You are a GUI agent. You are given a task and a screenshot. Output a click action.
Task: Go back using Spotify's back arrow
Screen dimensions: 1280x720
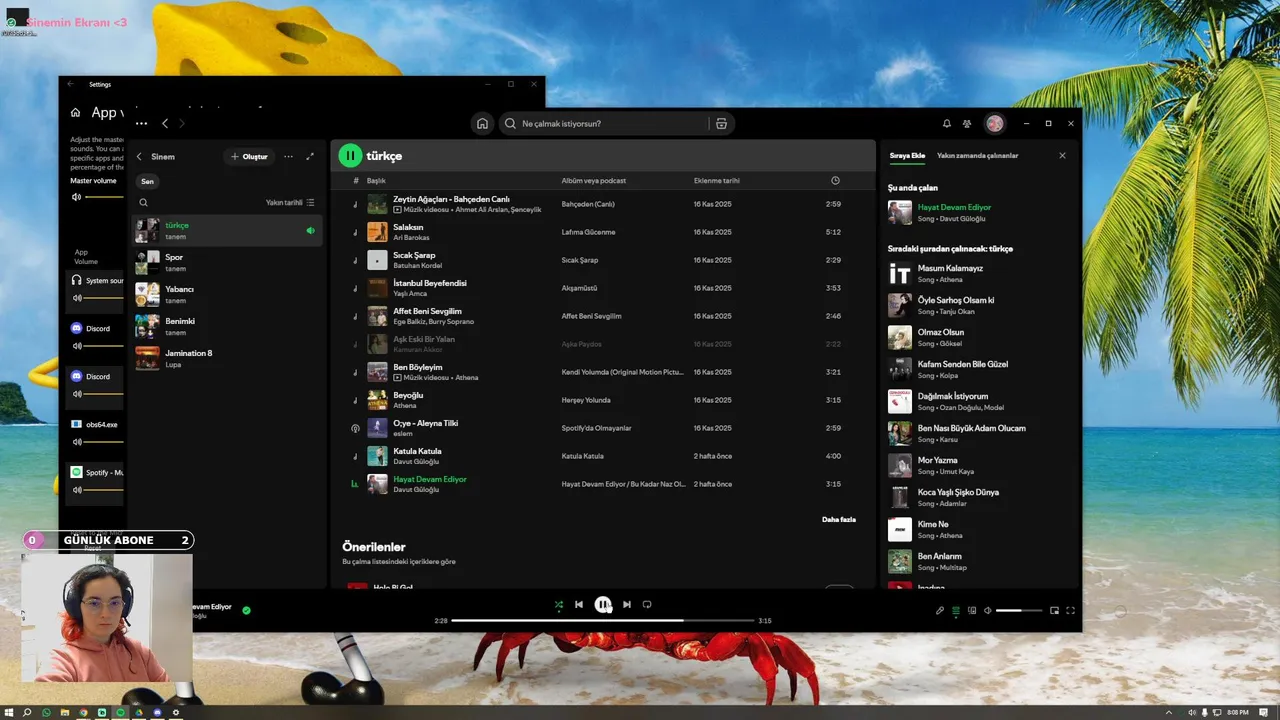coord(165,124)
